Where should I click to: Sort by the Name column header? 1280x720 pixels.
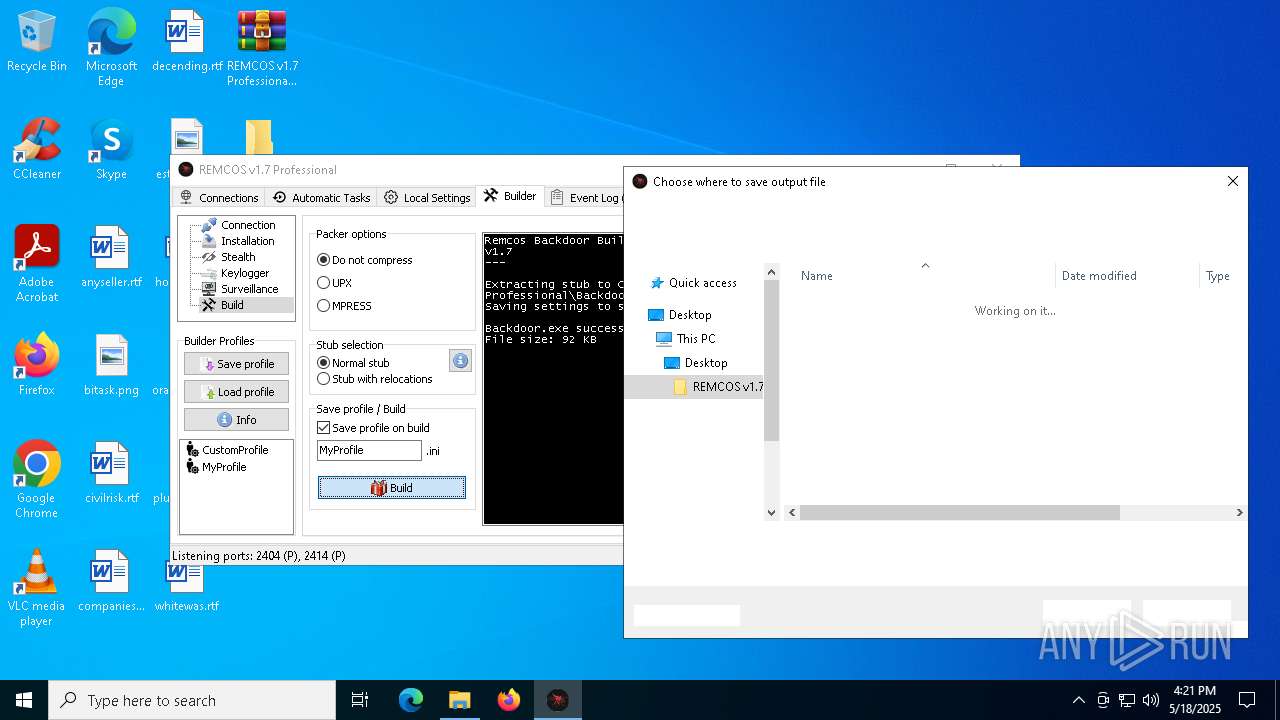pyautogui.click(x=817, y=276)
